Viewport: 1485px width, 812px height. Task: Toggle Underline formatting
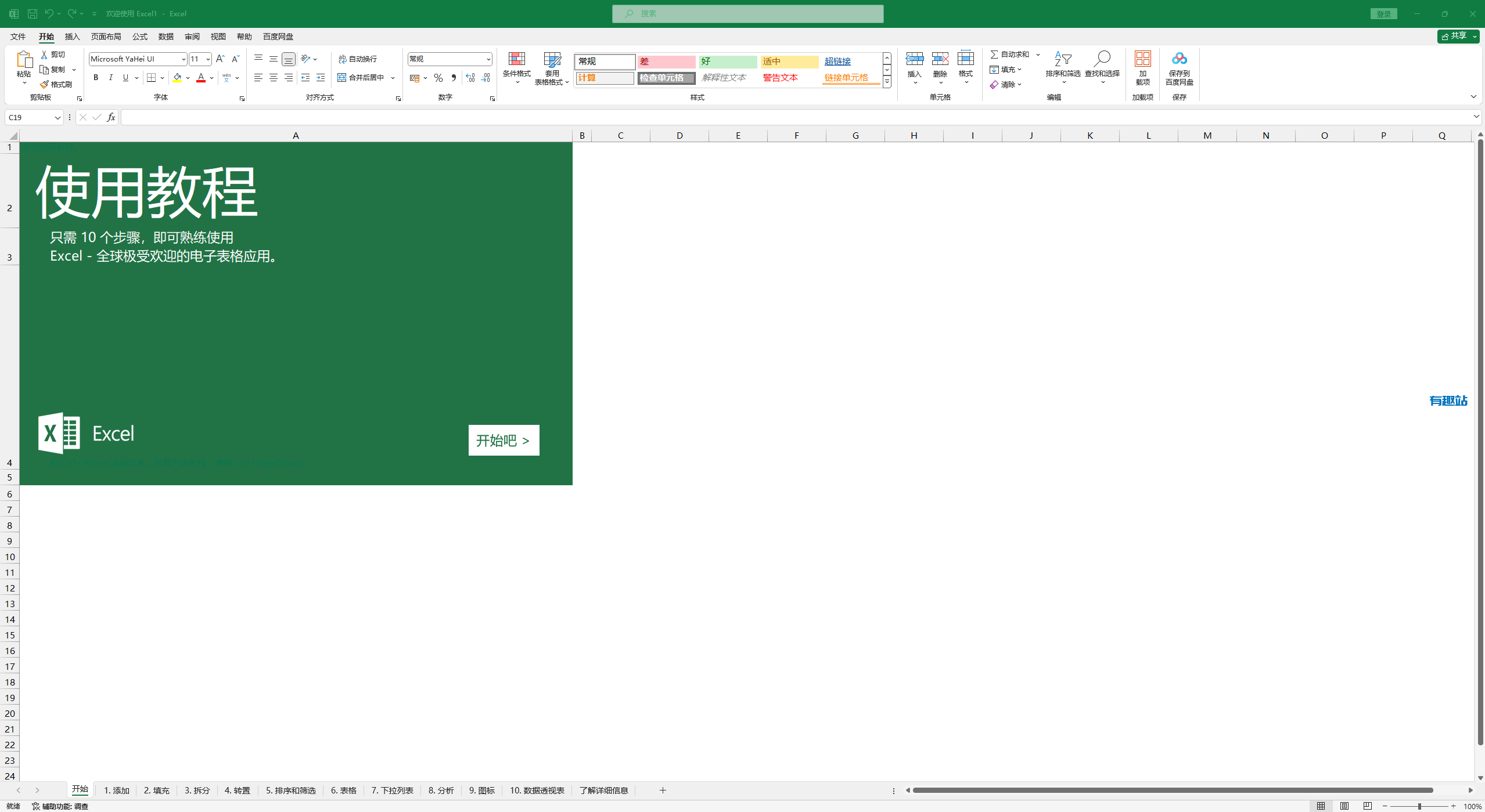click(x=125, y=78)
